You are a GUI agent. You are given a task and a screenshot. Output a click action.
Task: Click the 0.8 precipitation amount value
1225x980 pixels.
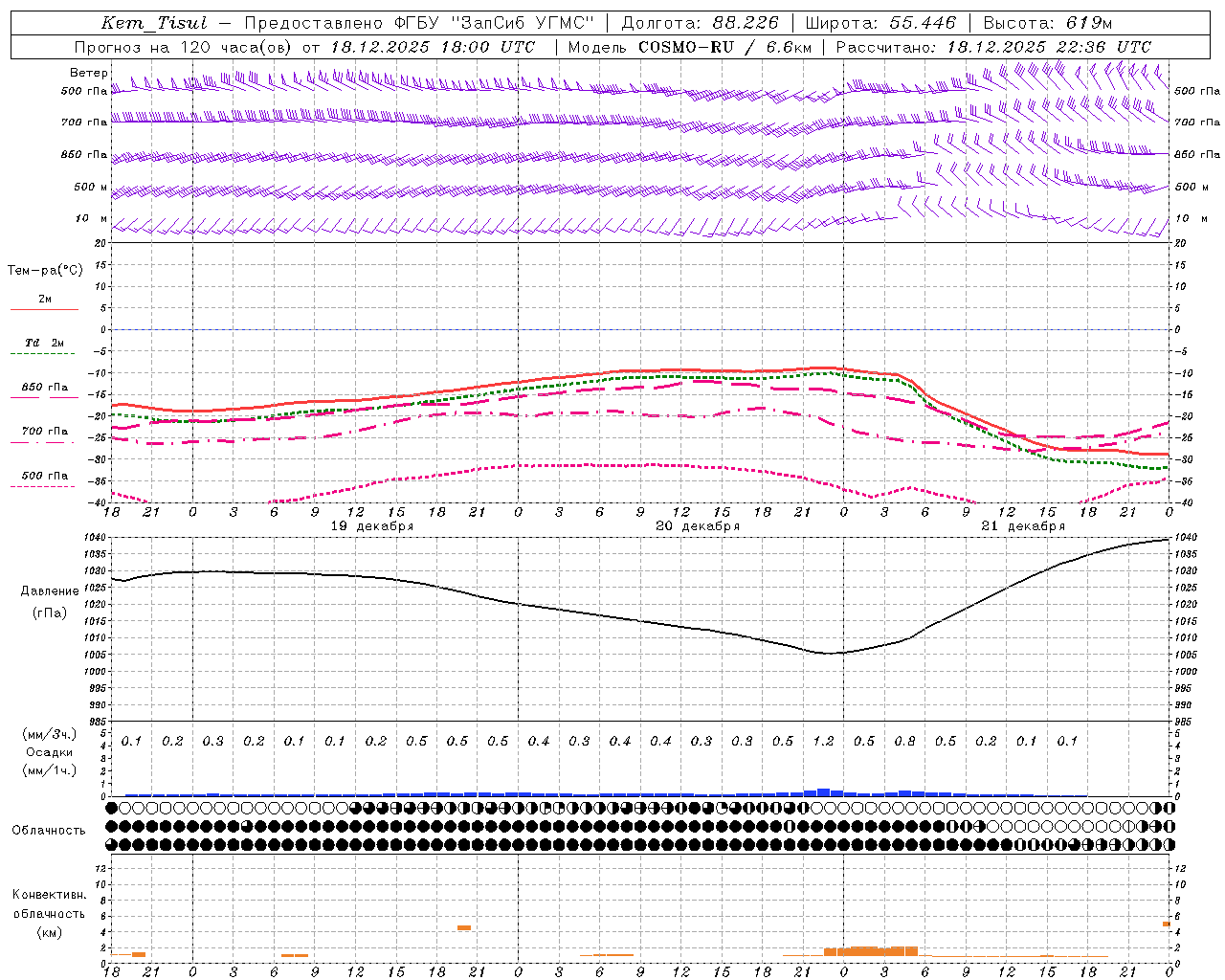pyautogui.click(x=904, y=741)
